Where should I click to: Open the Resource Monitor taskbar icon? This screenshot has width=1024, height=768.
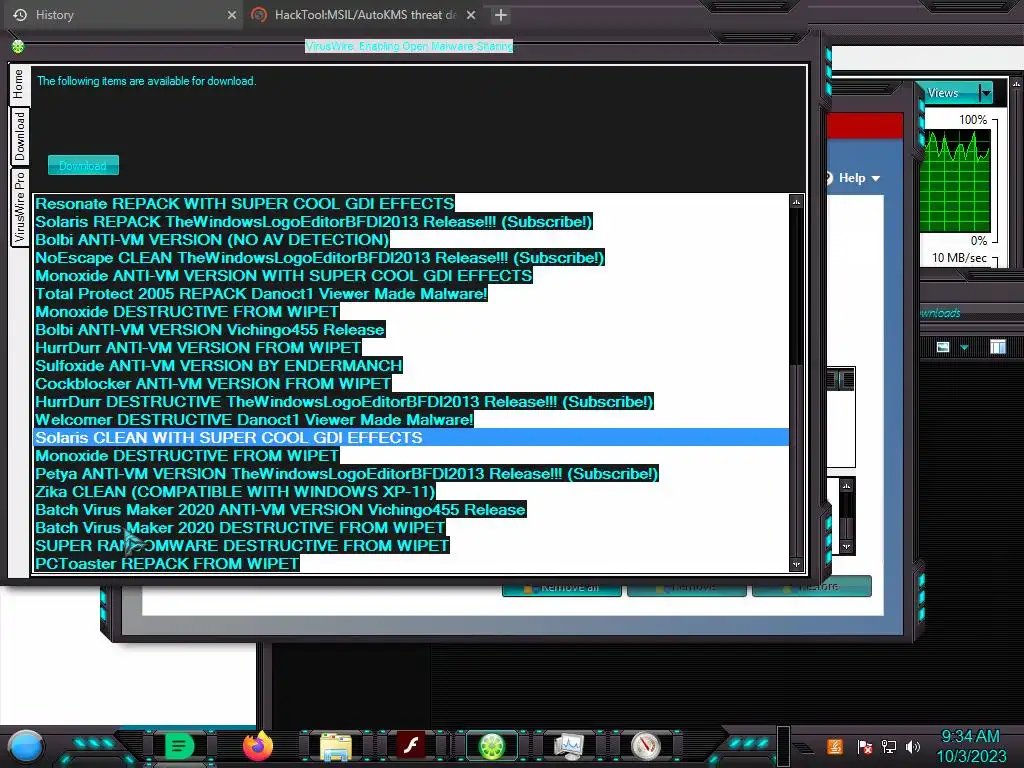tap(569, 746)
